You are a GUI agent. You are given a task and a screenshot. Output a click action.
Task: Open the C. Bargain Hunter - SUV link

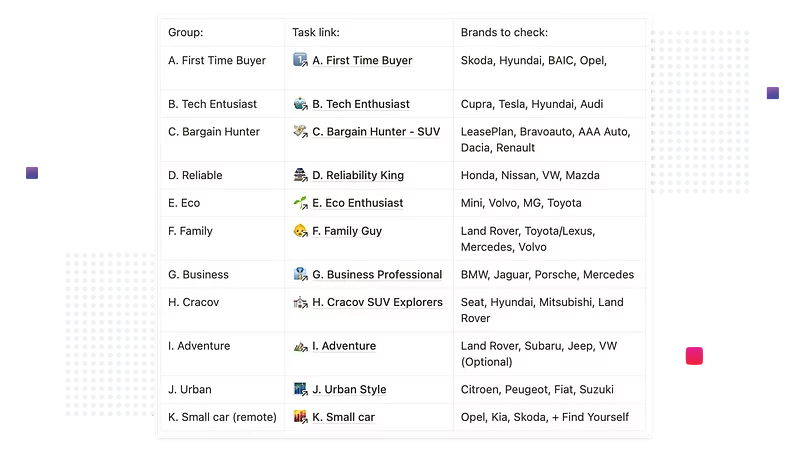(377, 132)
